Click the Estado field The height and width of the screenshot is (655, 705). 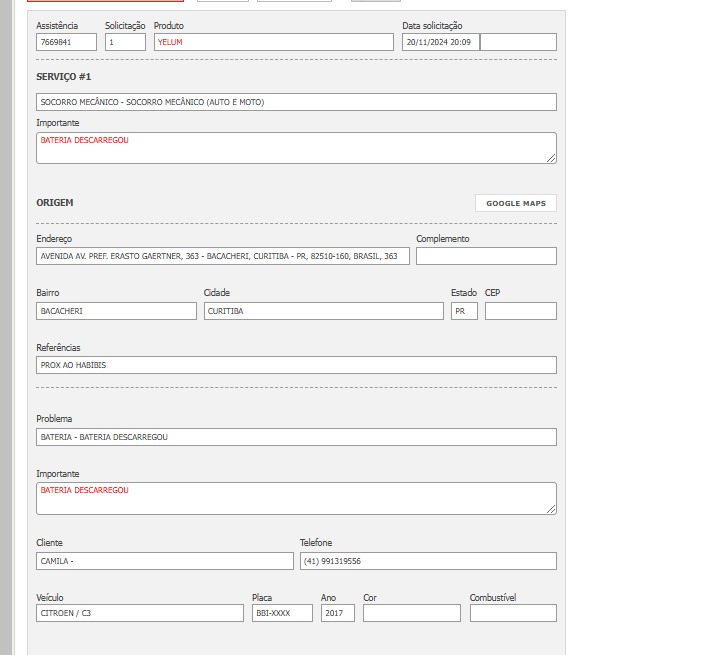point(464,311)
